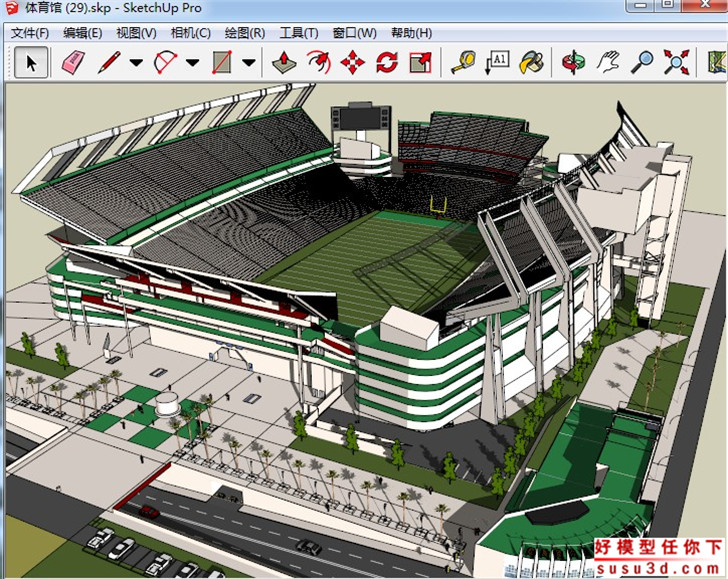Open the 窗口(W) menu
The image size is (728, 579).
(354, 33)
